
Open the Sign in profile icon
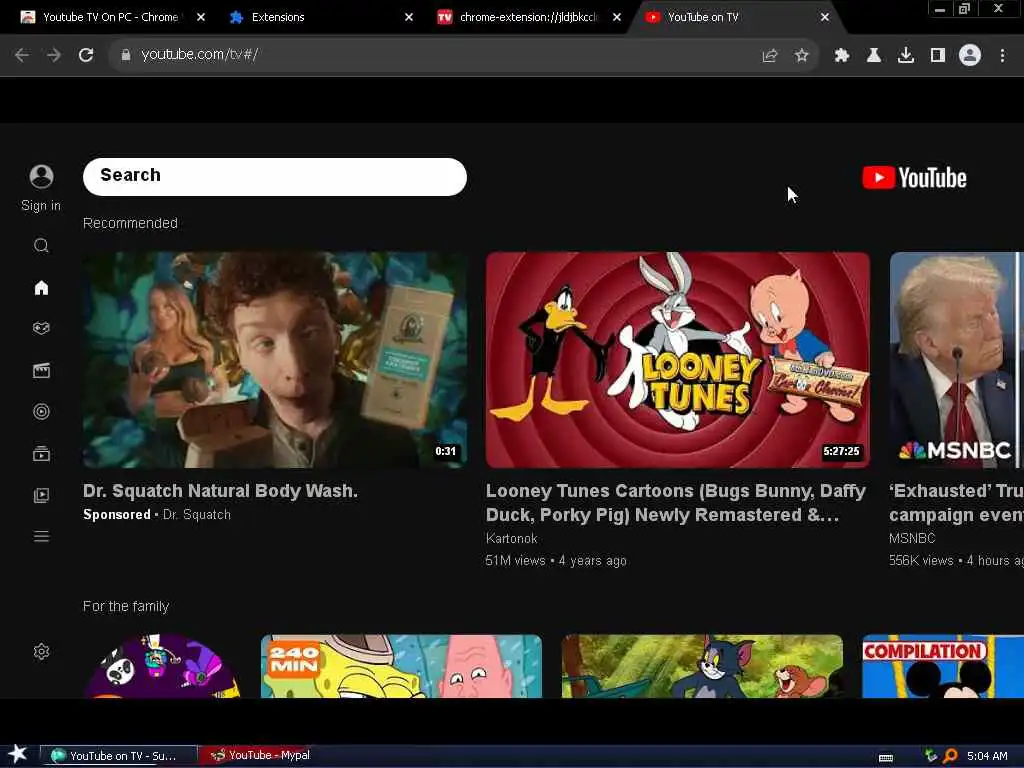point(41,176)
